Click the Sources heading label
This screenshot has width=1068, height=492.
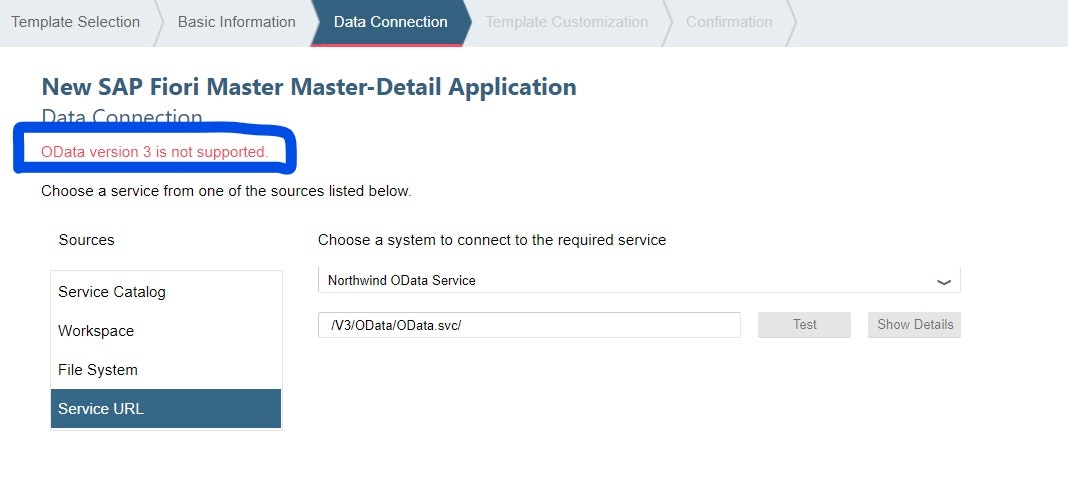87,240
